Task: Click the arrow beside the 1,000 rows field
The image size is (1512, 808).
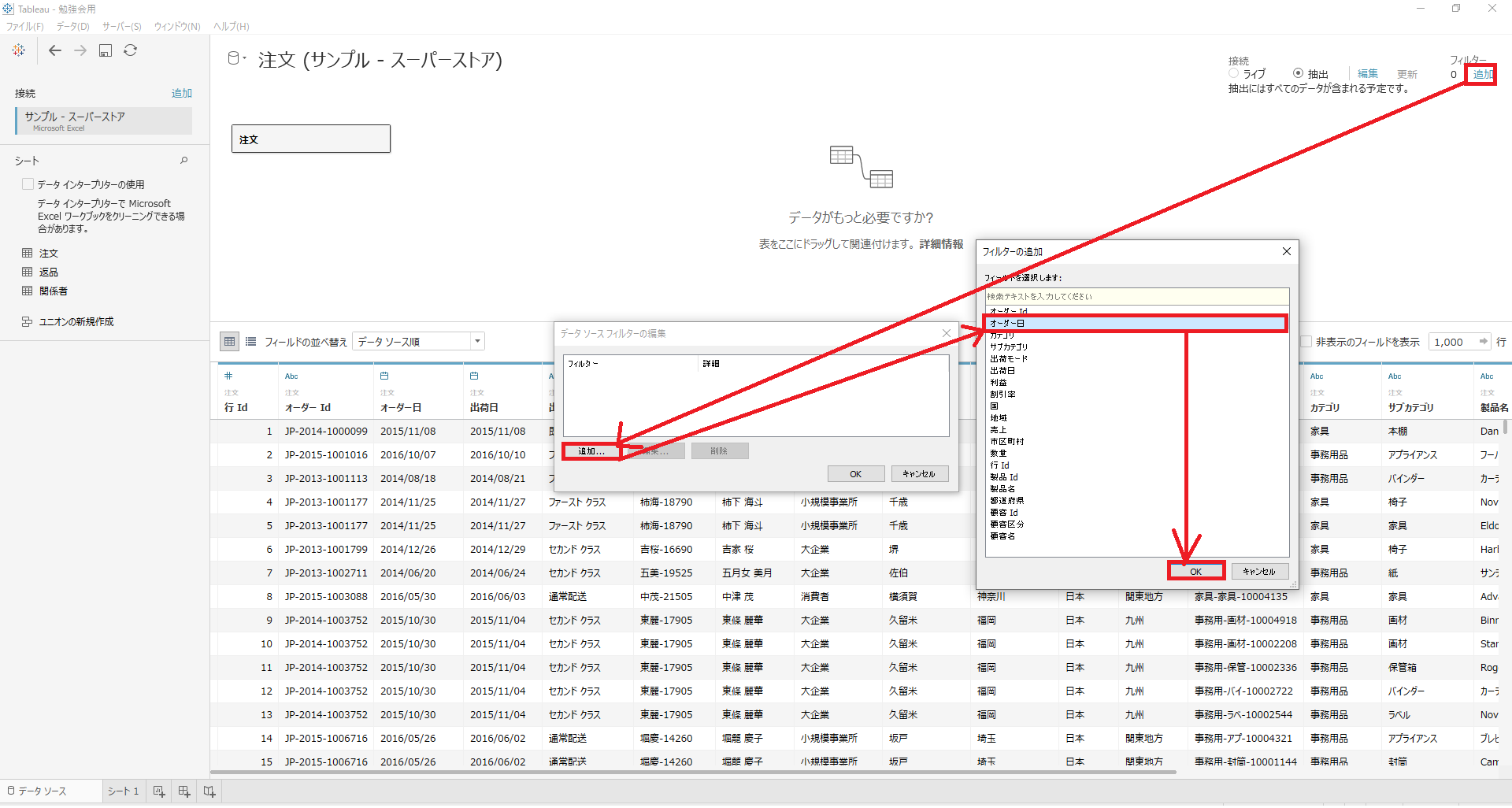Action: point(1484,342)
